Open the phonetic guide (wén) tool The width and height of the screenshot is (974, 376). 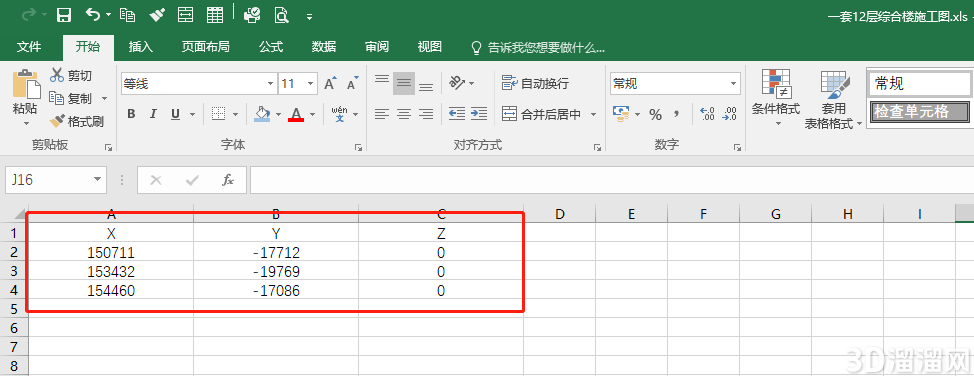tap(340, 114)
